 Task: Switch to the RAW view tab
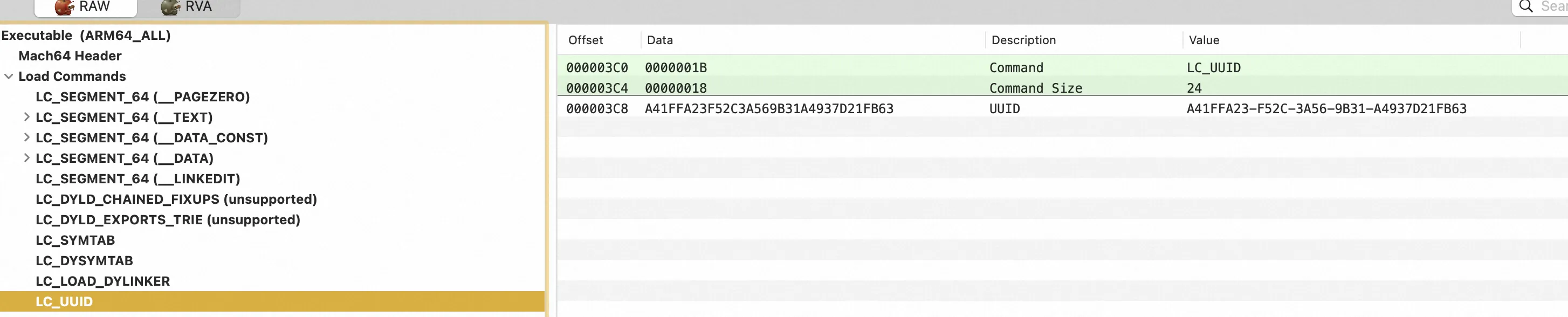tap(85, 8)
